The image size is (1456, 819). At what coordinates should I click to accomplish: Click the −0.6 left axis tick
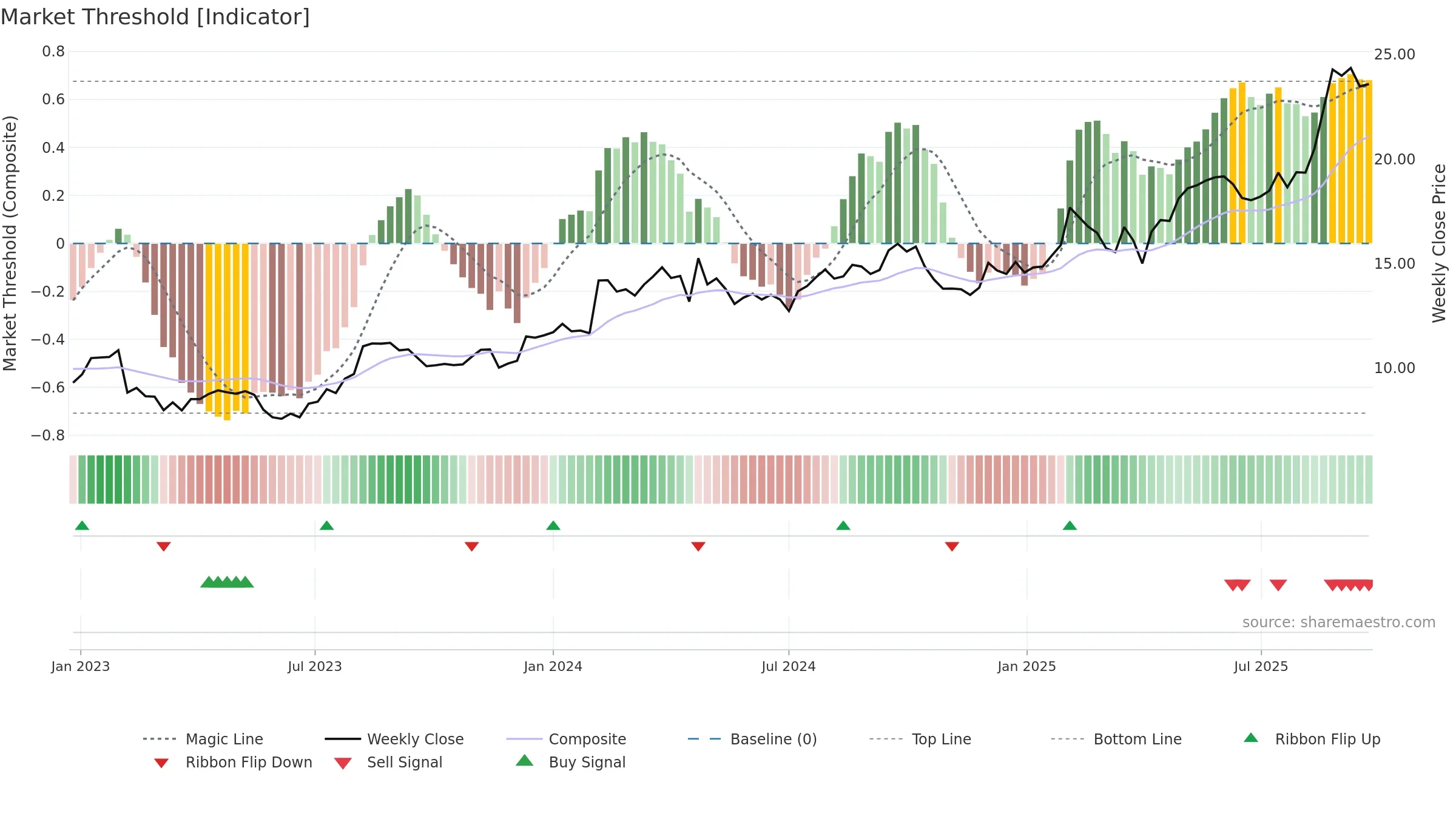[x=48, y=387]
